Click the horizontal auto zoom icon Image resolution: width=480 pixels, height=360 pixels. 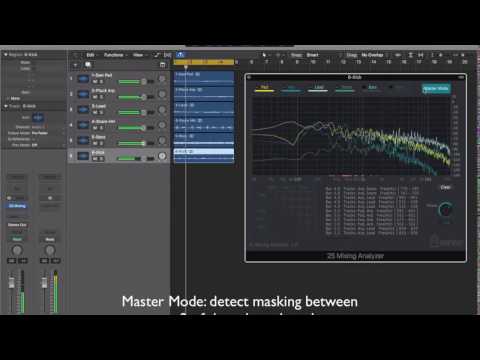point(421,55)
